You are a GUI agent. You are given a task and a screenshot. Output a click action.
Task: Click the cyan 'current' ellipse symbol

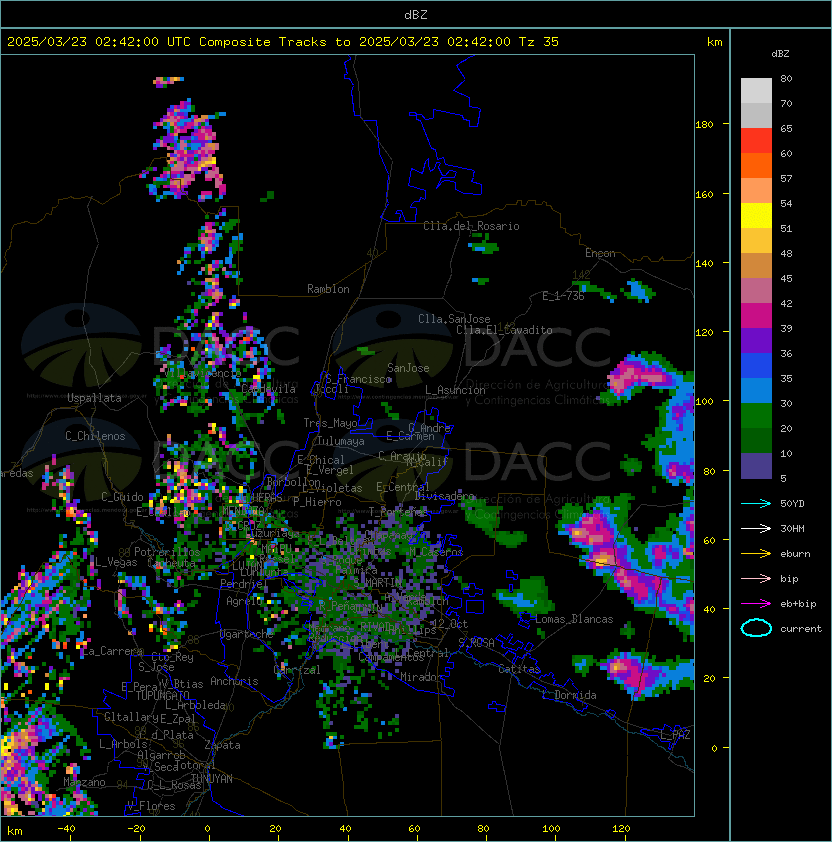tap(756, 628)
